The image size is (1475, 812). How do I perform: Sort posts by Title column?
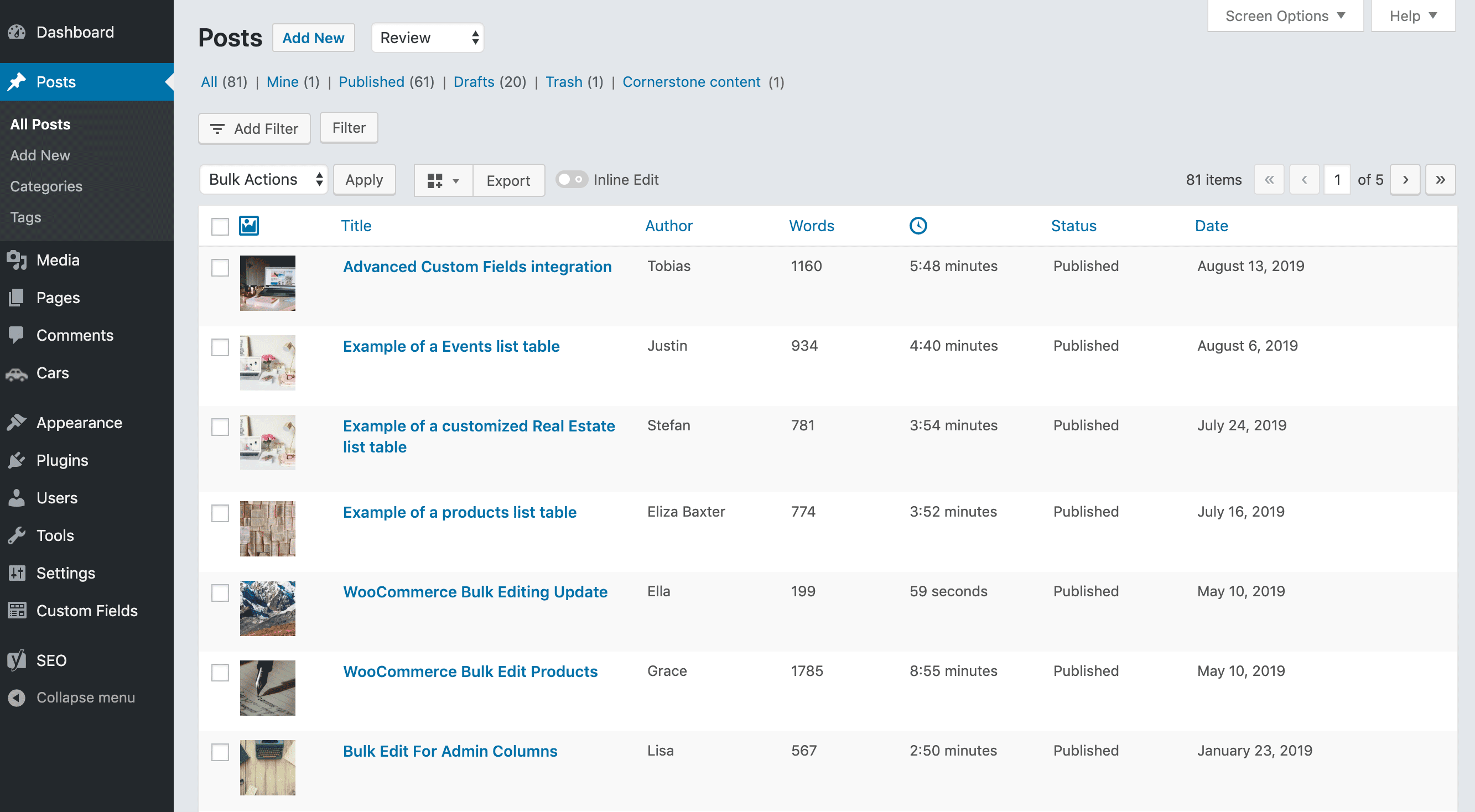356,226
